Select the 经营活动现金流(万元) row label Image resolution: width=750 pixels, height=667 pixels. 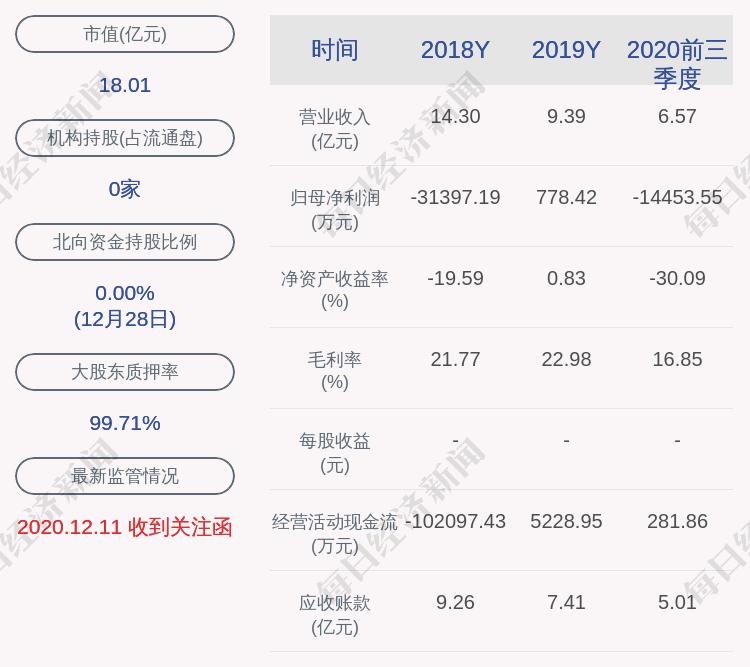[334, 534]
